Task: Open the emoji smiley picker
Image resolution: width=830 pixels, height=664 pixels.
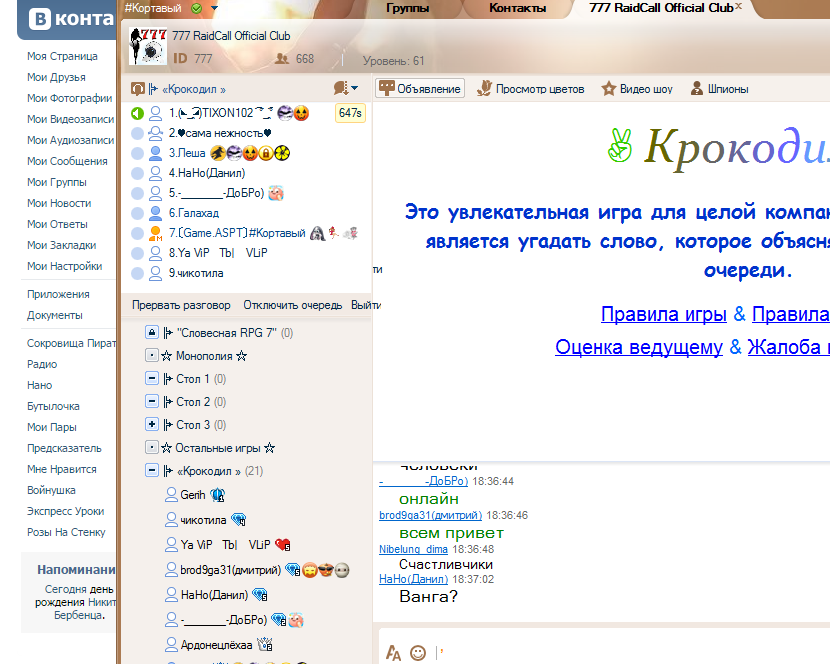Action: coord(418,653)
